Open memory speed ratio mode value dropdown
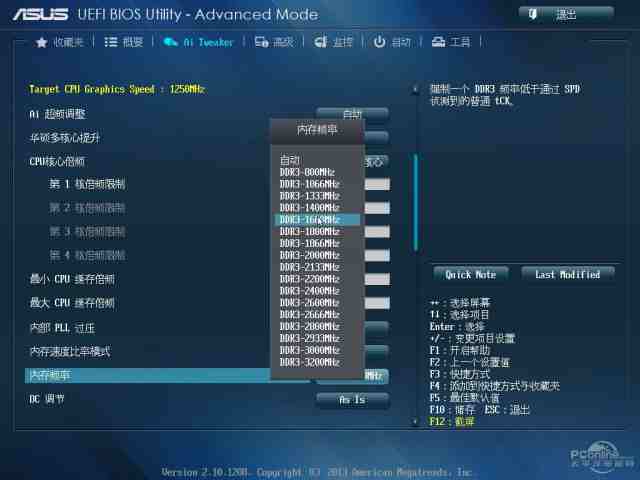Screen dimensions: 640x480 pyautogui.click(x=376, y=351)
